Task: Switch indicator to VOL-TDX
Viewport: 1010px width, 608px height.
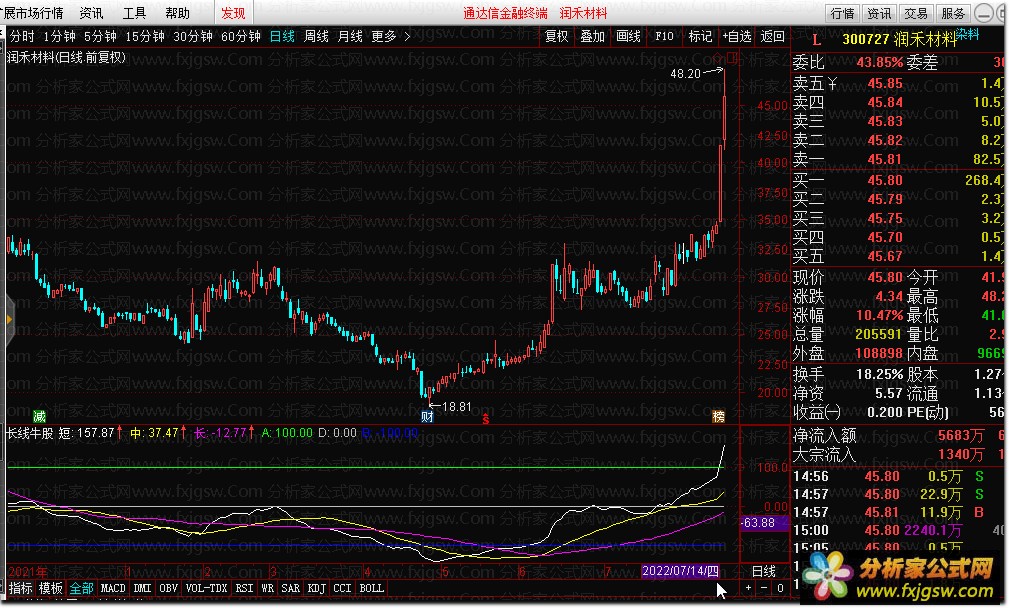Action: [x=207, y=588]
